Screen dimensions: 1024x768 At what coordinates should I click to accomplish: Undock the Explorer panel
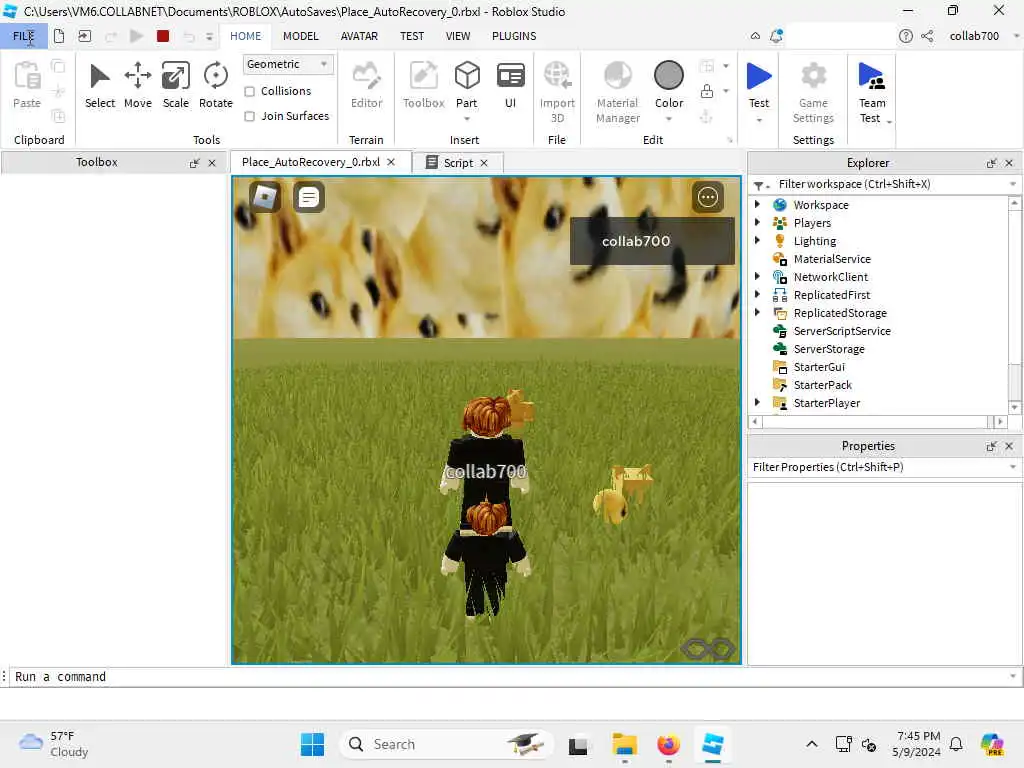point(991,163)
